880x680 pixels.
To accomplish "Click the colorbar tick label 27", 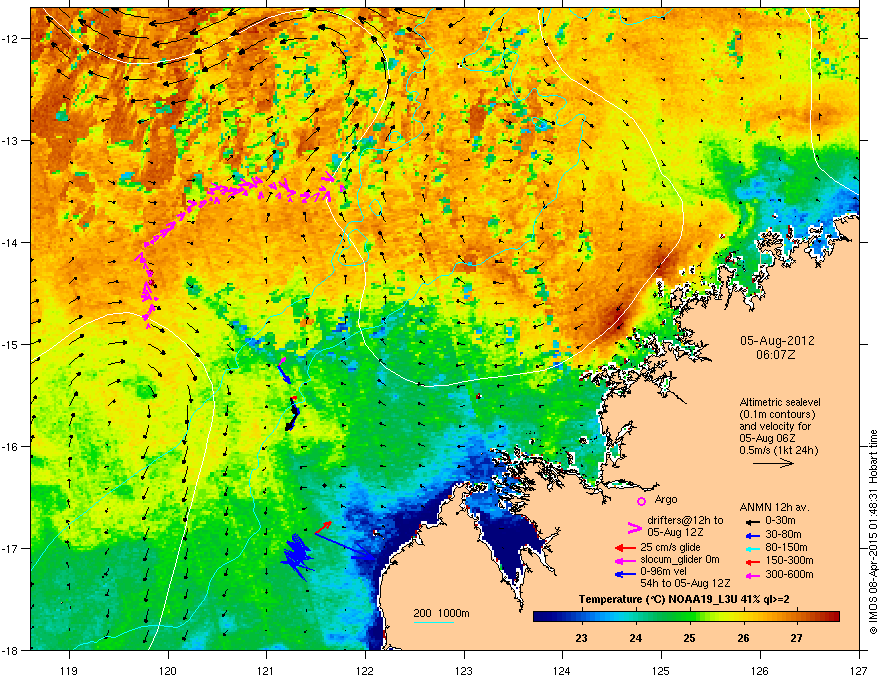I will click(796, 638).
